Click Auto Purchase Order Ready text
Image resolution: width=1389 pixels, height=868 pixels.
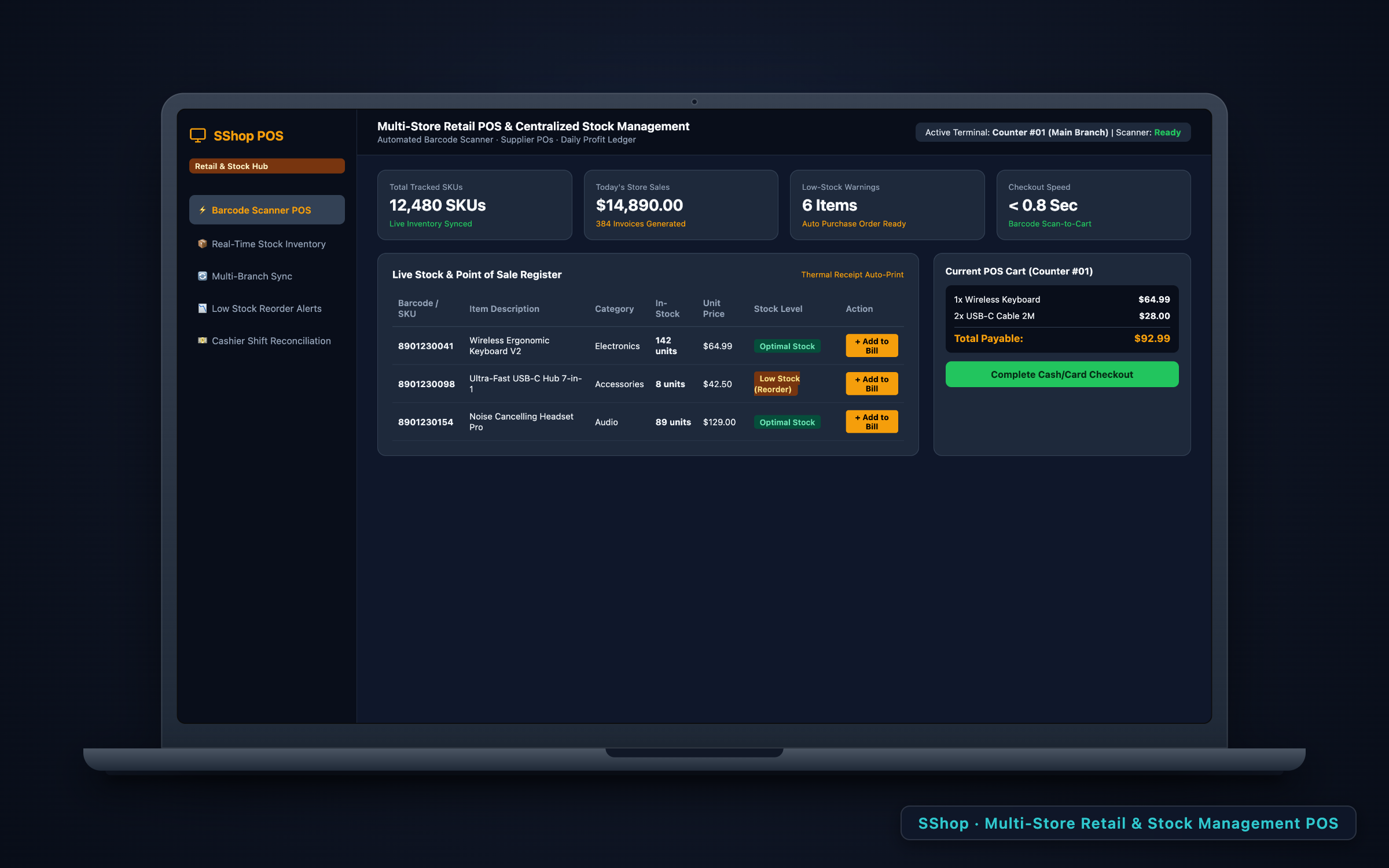tap(854, 224)
